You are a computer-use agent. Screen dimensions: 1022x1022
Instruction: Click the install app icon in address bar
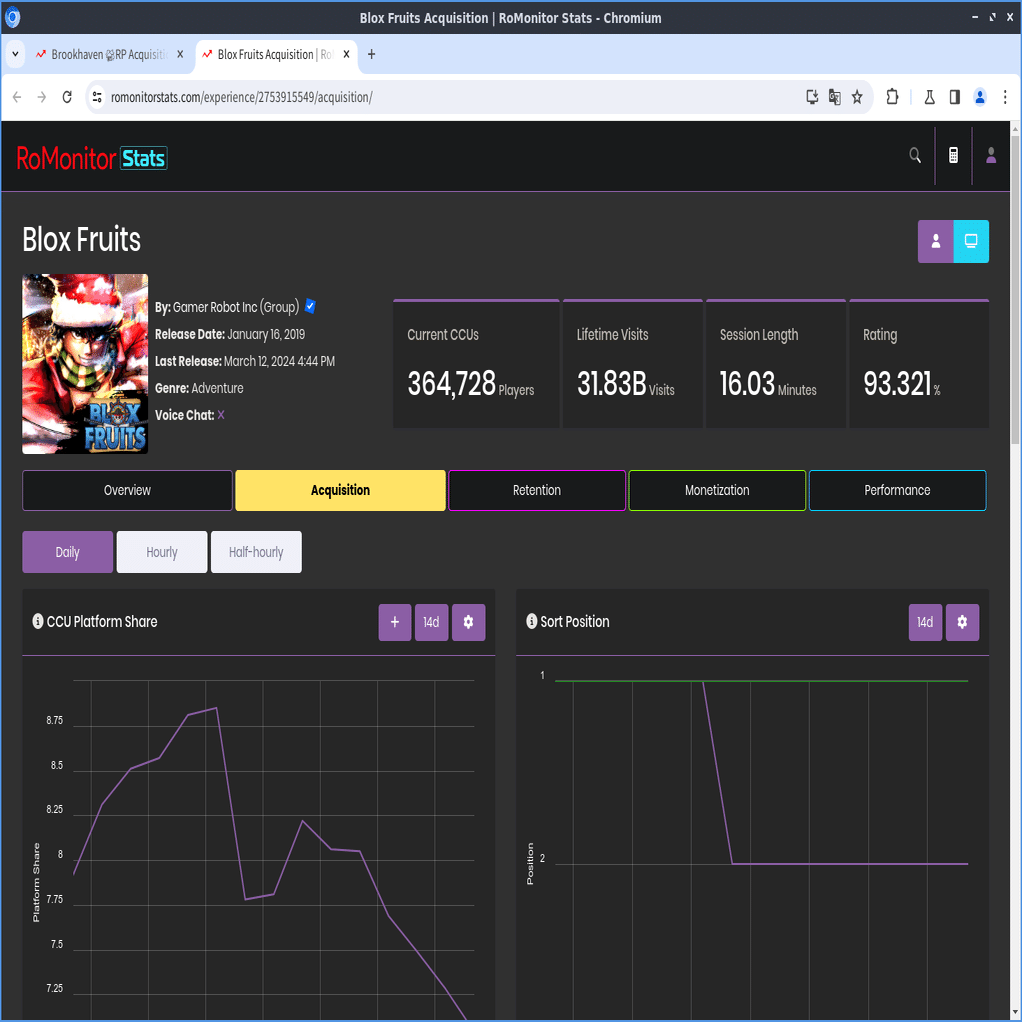click(812, 97)
